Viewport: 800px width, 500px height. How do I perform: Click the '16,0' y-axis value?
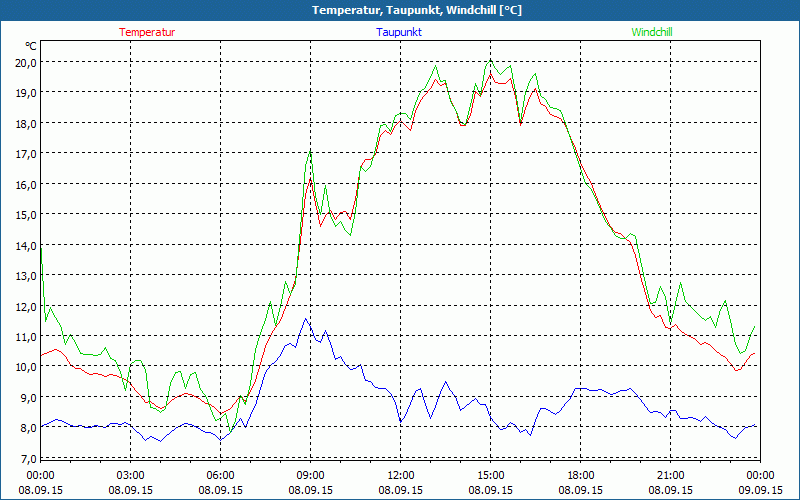tap(26, 184)
